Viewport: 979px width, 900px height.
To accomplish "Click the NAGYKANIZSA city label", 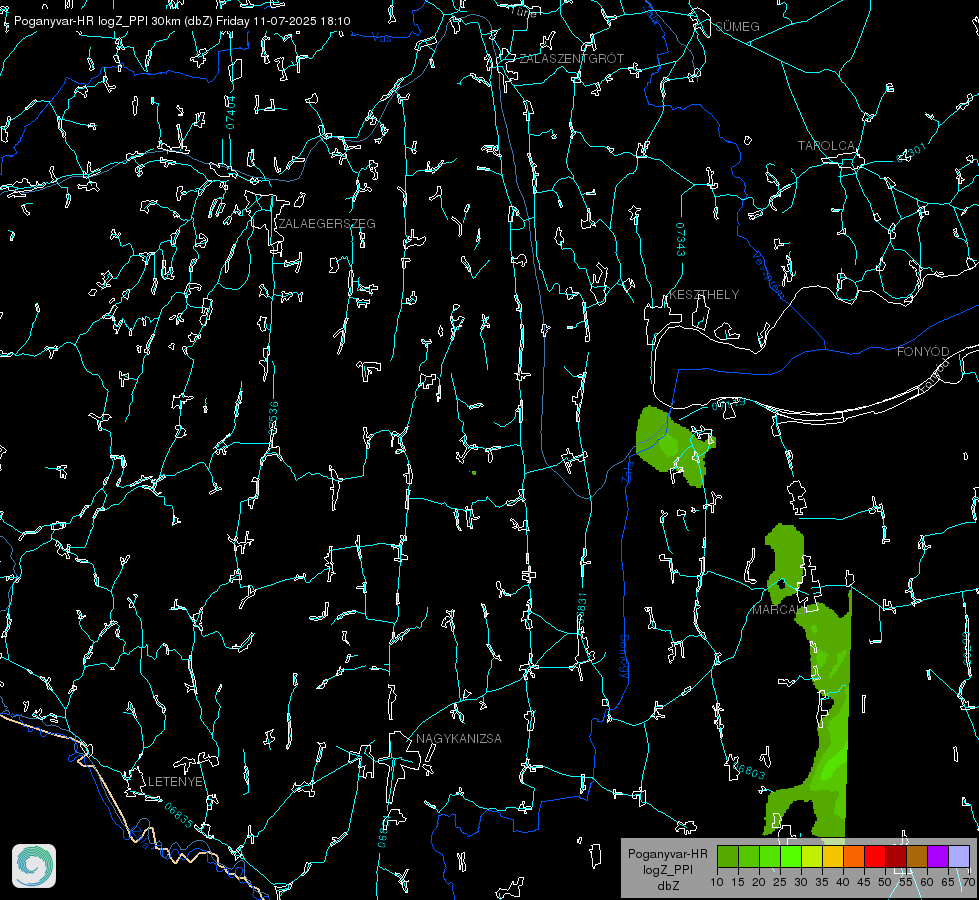I will pos(459,739).
